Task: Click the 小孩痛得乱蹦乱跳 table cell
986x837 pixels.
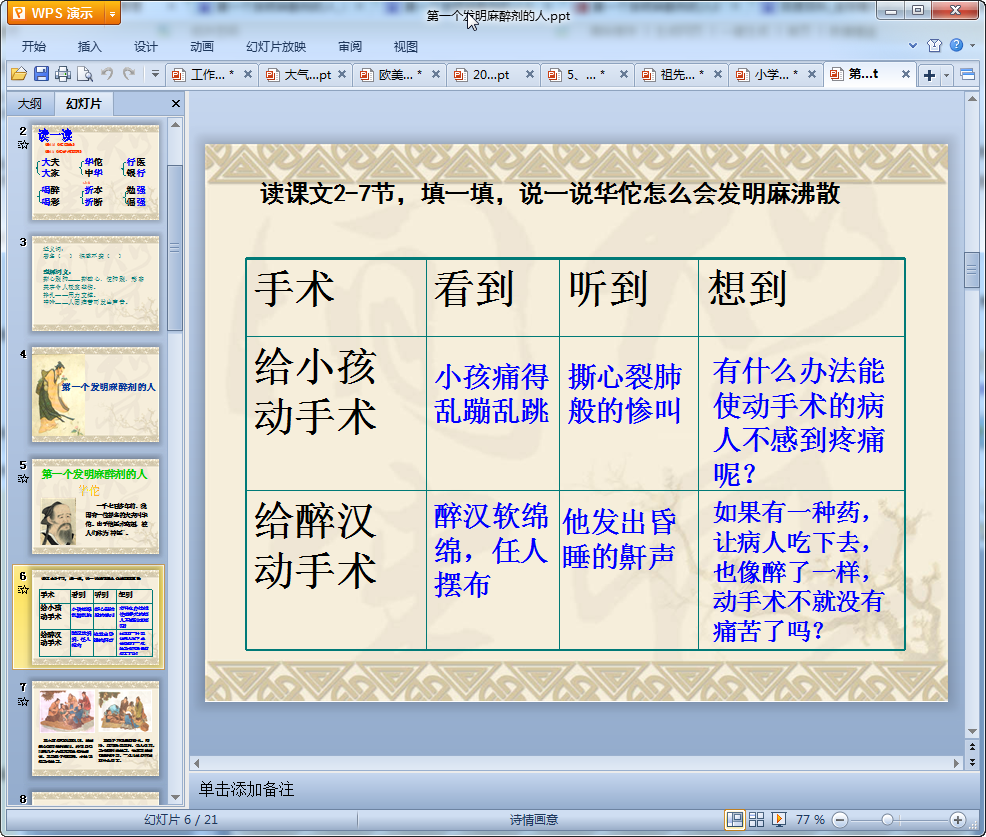Action: [x=492, y=413]
